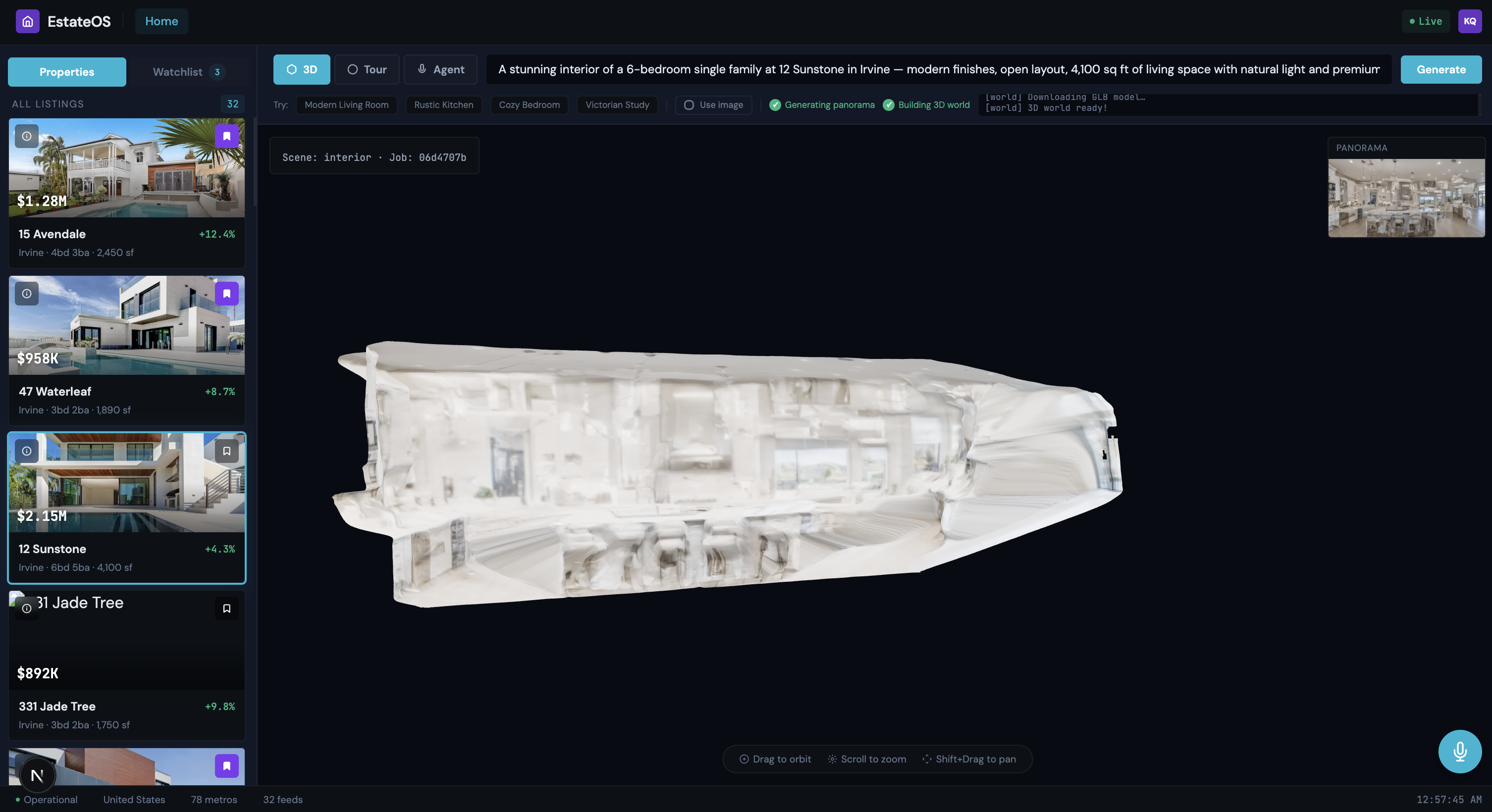Open info icon on 331 Jade Tree
The width and height of the screenshot is (1492, 812).
coord(27,609)
